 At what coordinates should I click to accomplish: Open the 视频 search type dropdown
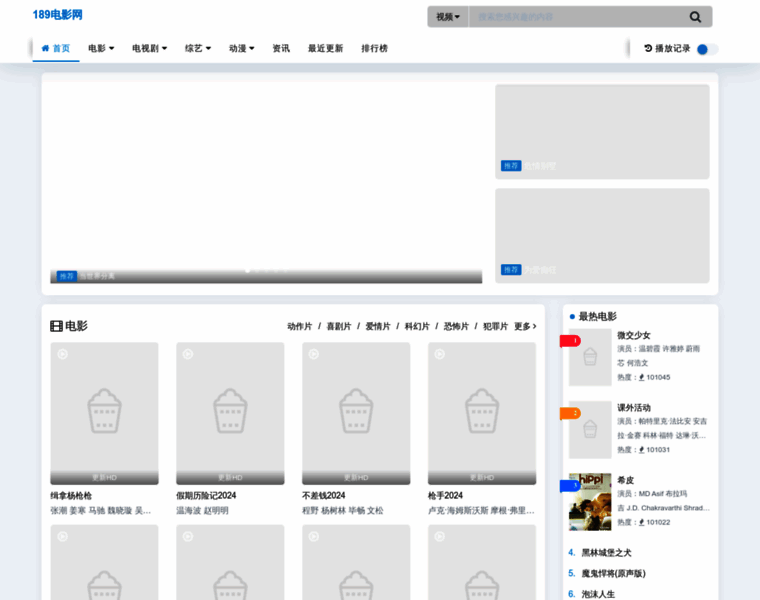tap(448, 17)
